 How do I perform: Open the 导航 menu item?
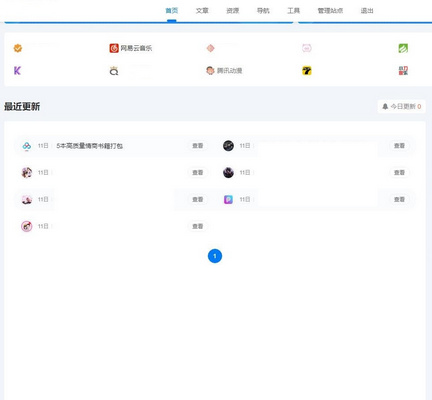263,11
